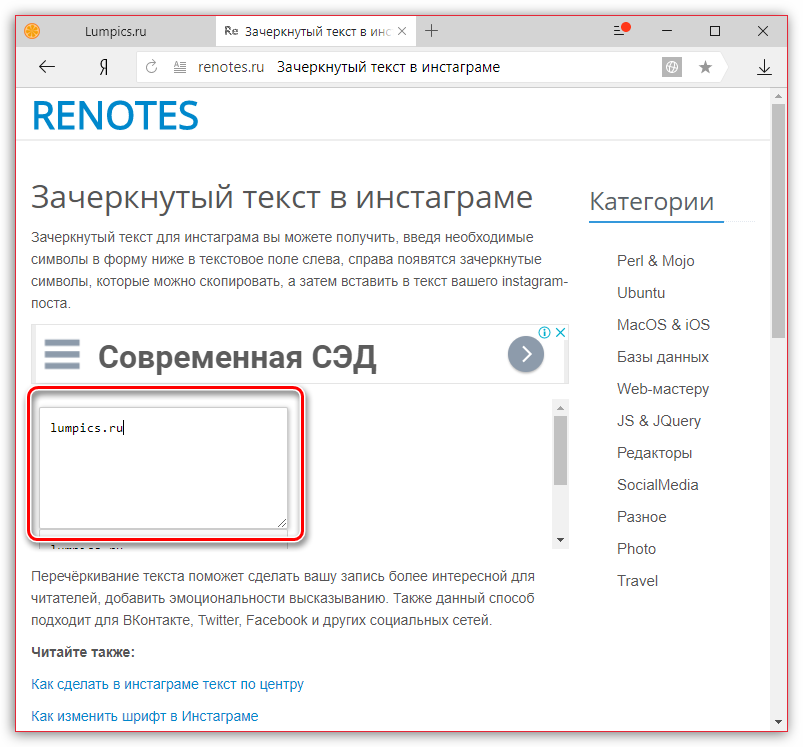Image resolution: width=803 pixels, height=747 pixels.
Task: Open a new tab with the plus button
Action: (431, 31)
